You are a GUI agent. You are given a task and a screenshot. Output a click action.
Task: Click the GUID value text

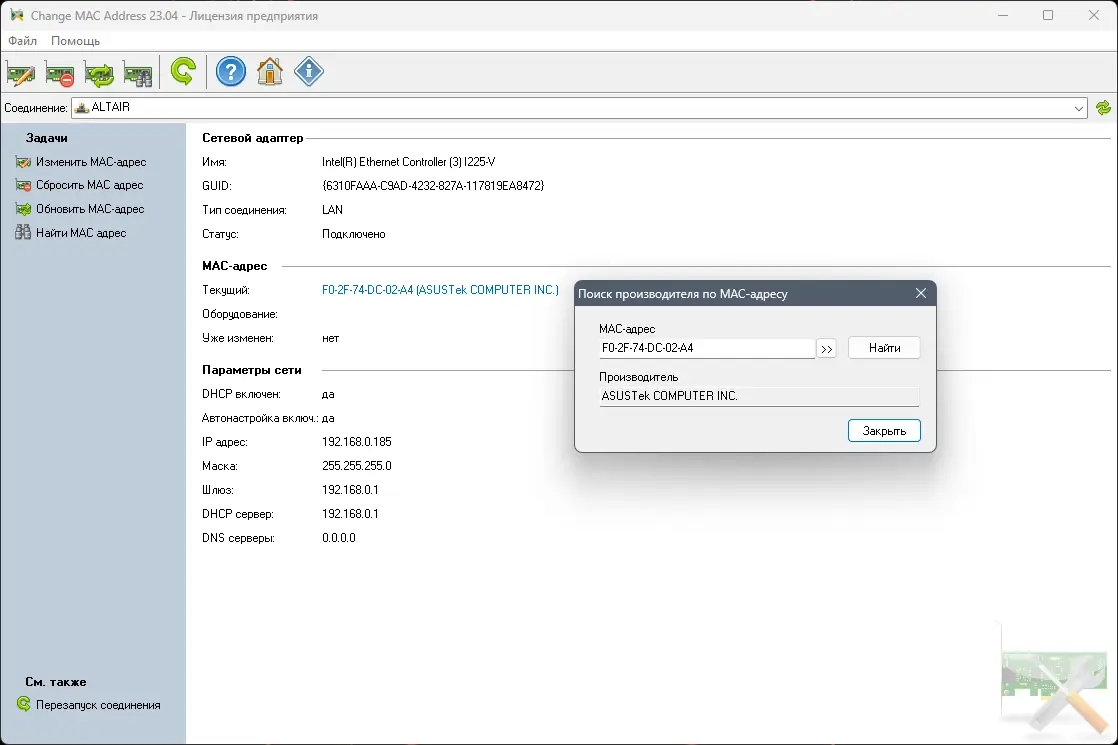coord(434,186)
